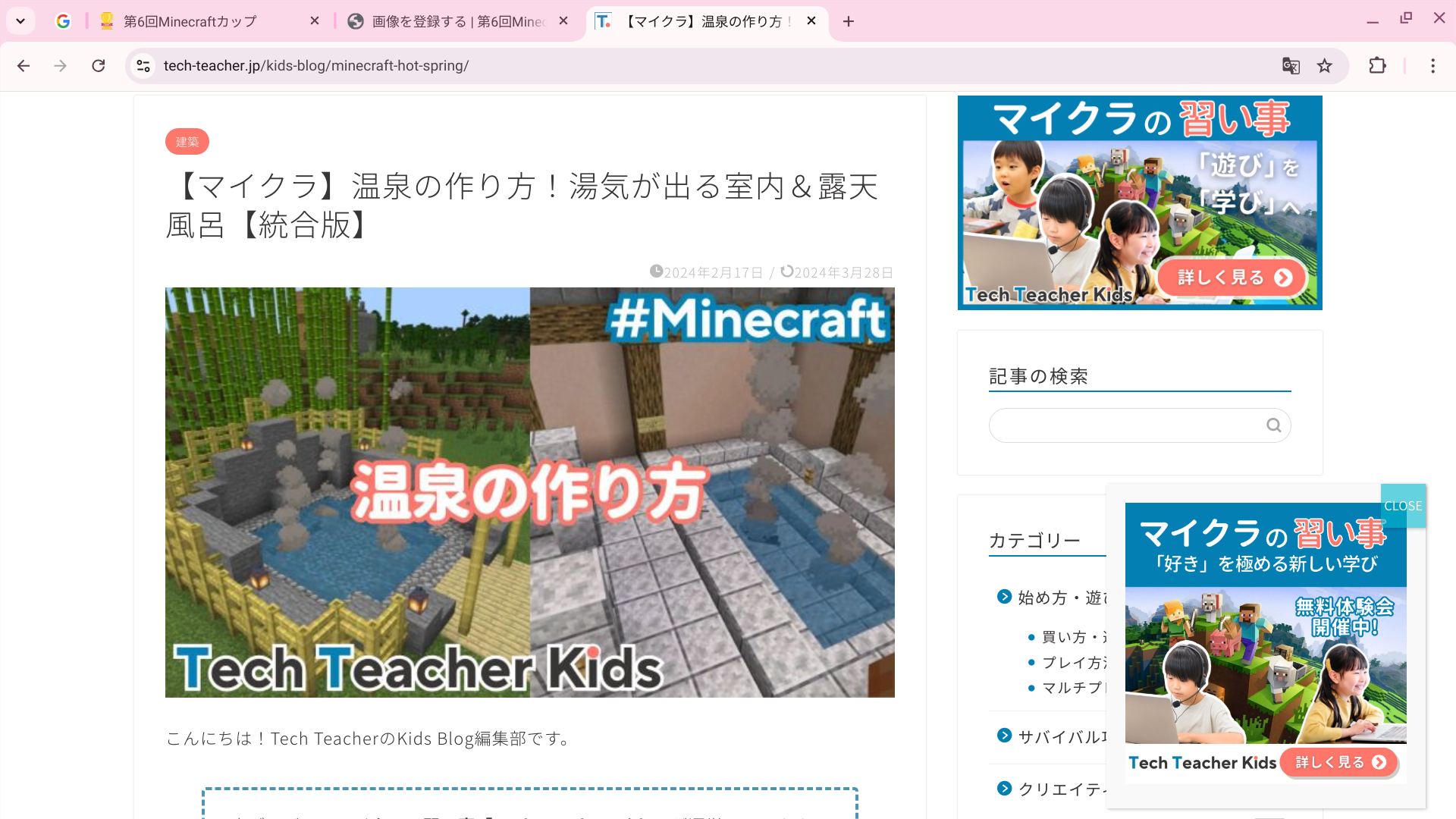
Task: Close the 温泉の作り方 tab
Action: coord(811,21)
